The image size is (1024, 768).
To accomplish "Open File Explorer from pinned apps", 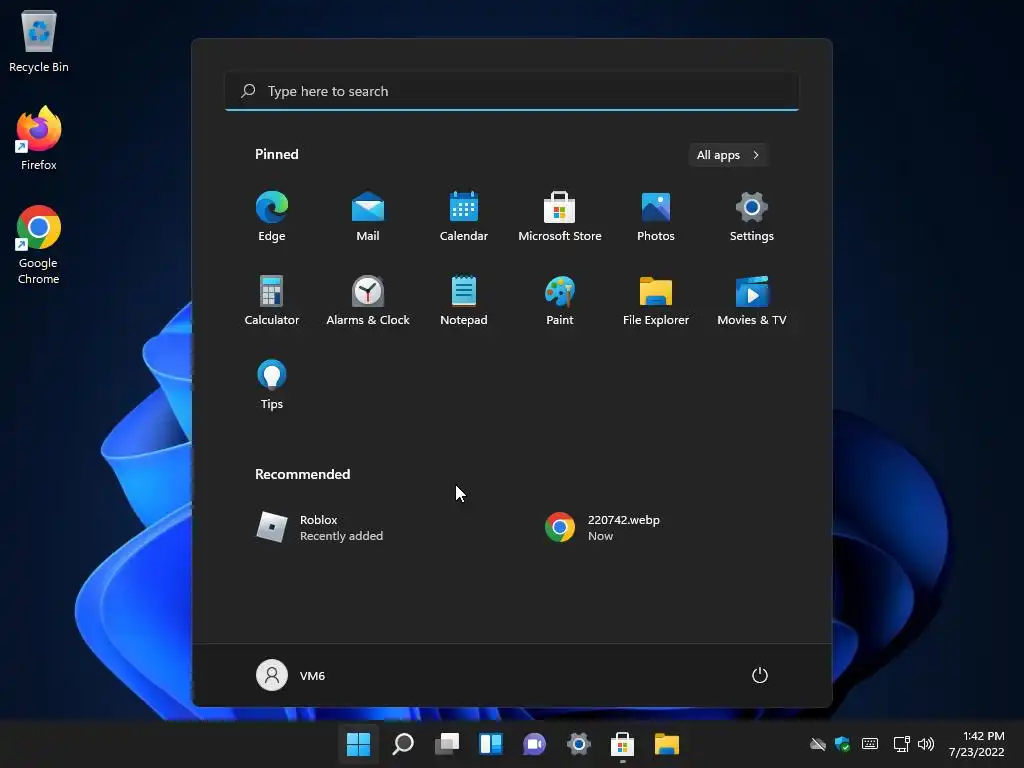I will tap(656, 300).
